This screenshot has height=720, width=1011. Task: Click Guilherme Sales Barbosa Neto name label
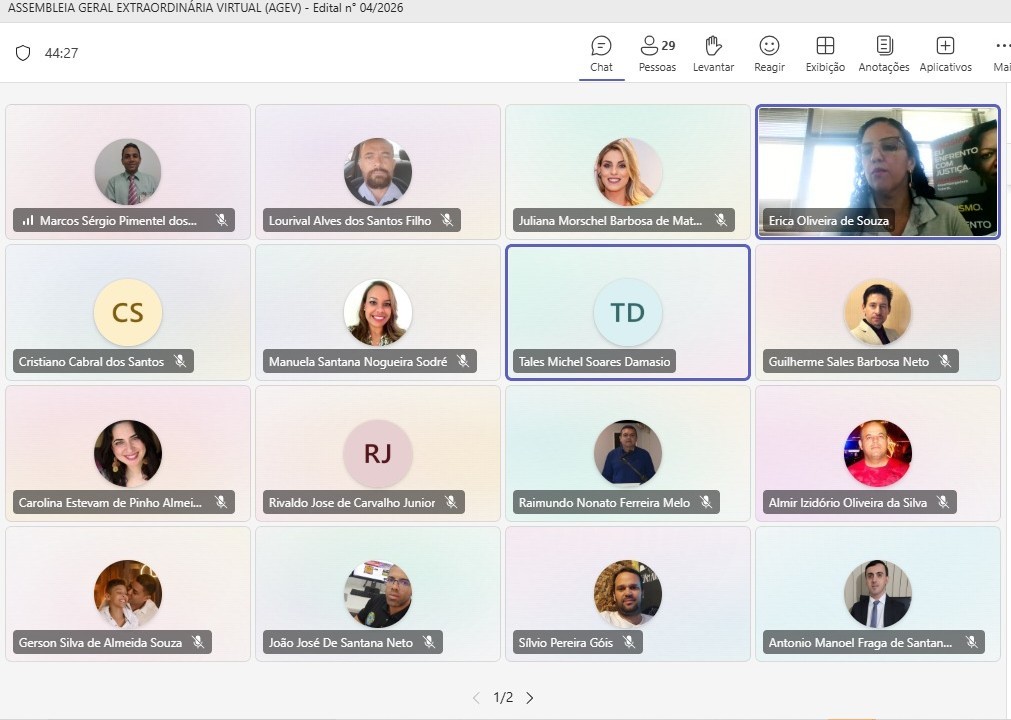tap(849, 362)
